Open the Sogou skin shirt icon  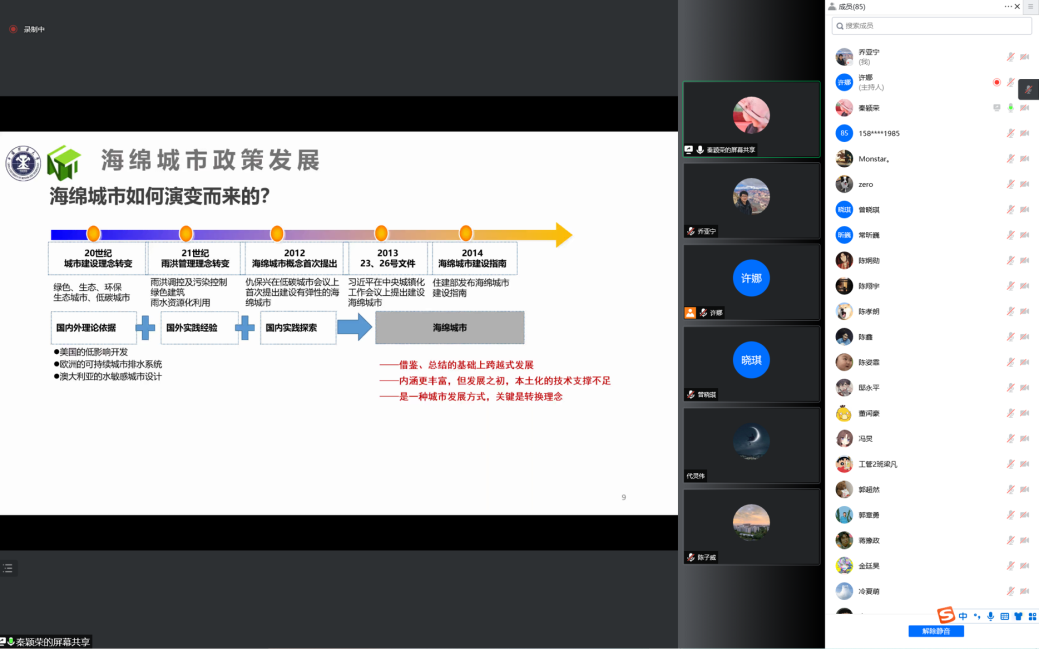[x=1018, y=616]
